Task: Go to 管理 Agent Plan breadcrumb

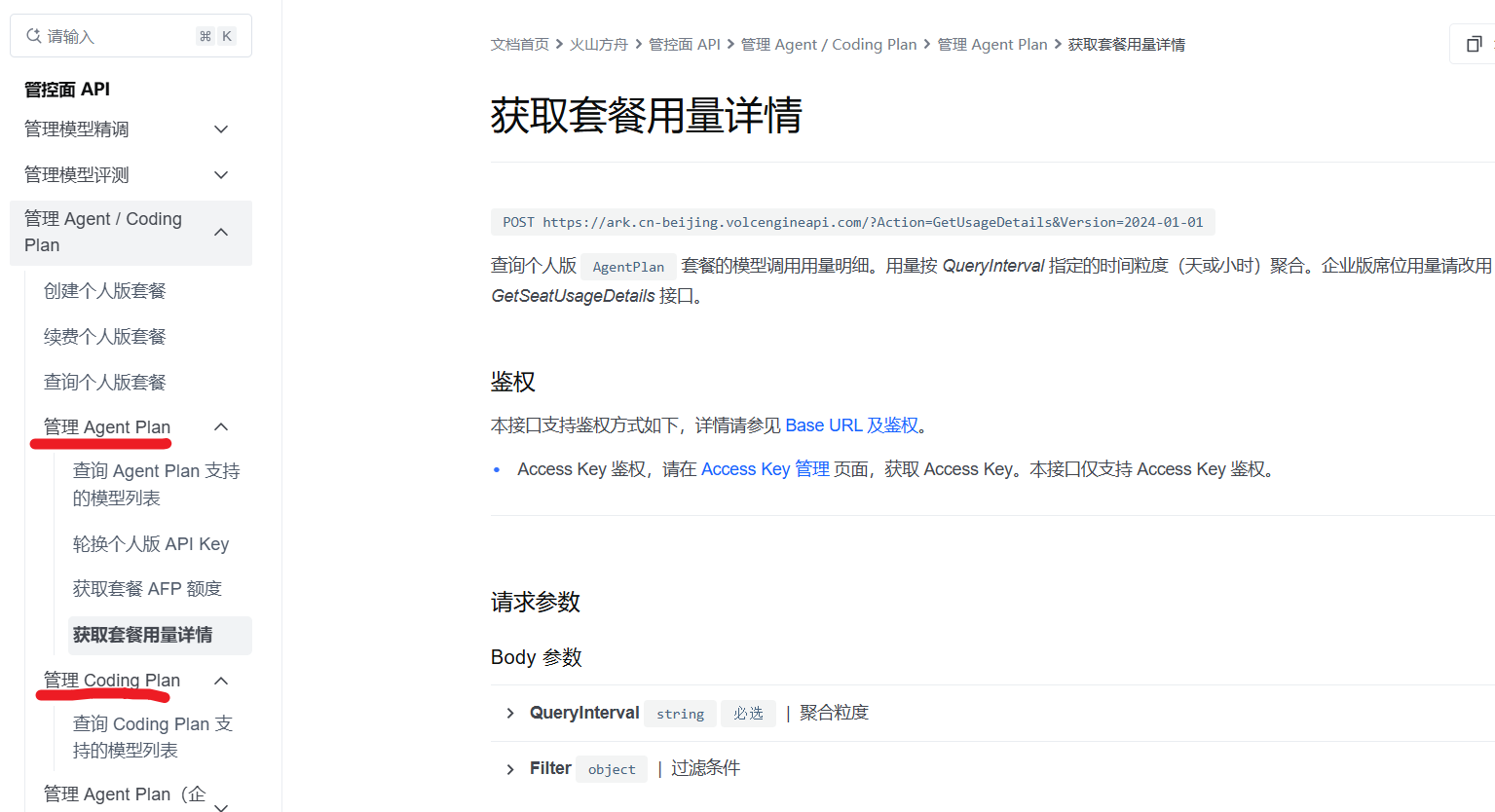Action: point(992,45)
